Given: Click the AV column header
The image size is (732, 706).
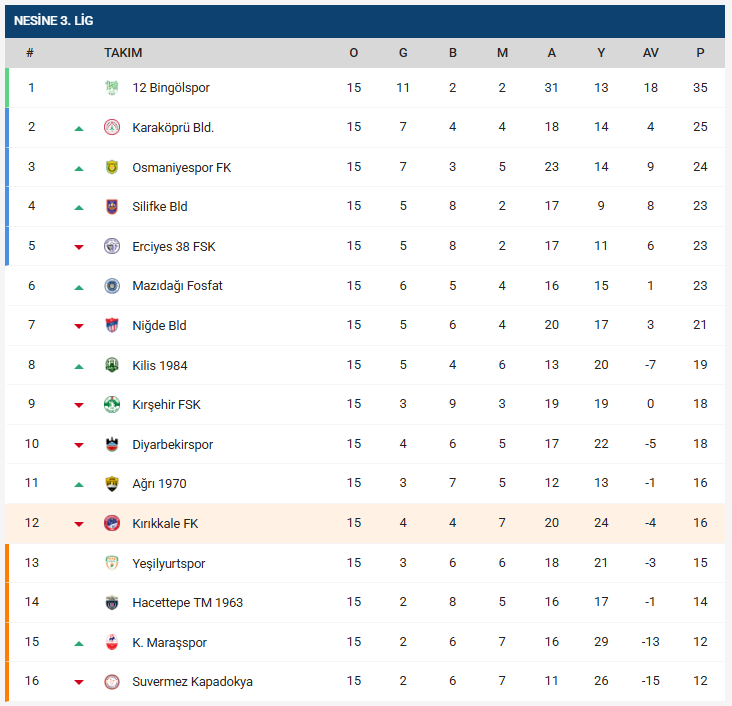Looking at the screenshot, I should coord(651,53).
